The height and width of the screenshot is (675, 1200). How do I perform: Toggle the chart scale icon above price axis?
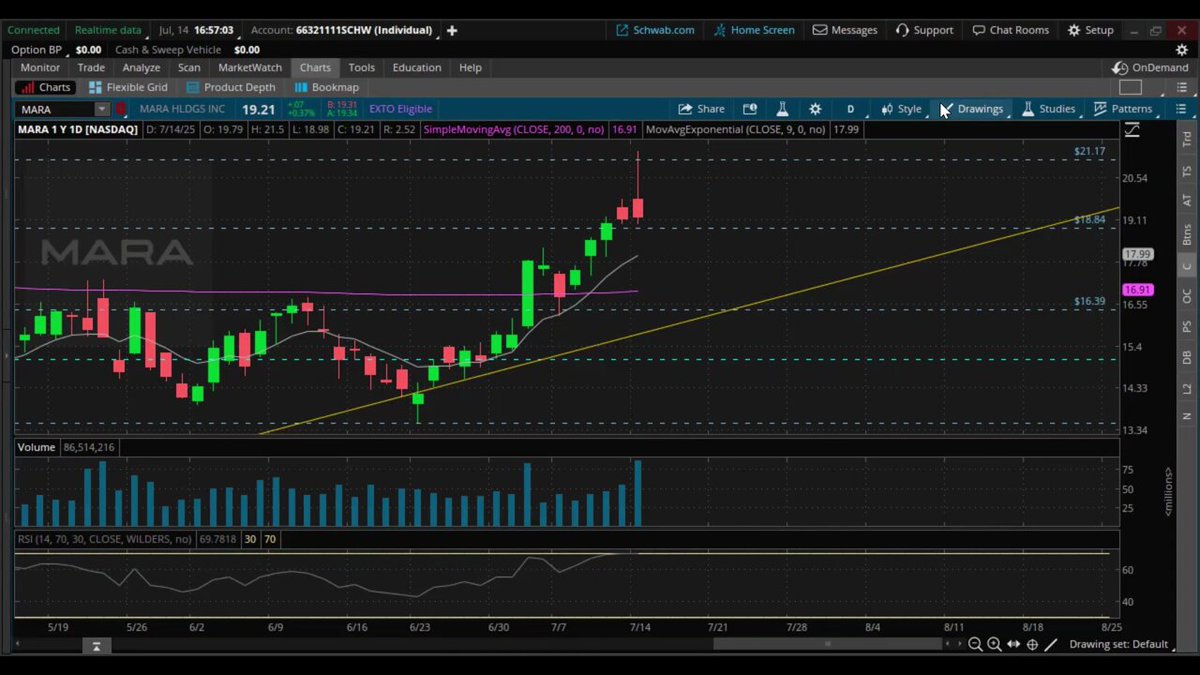1132,130
